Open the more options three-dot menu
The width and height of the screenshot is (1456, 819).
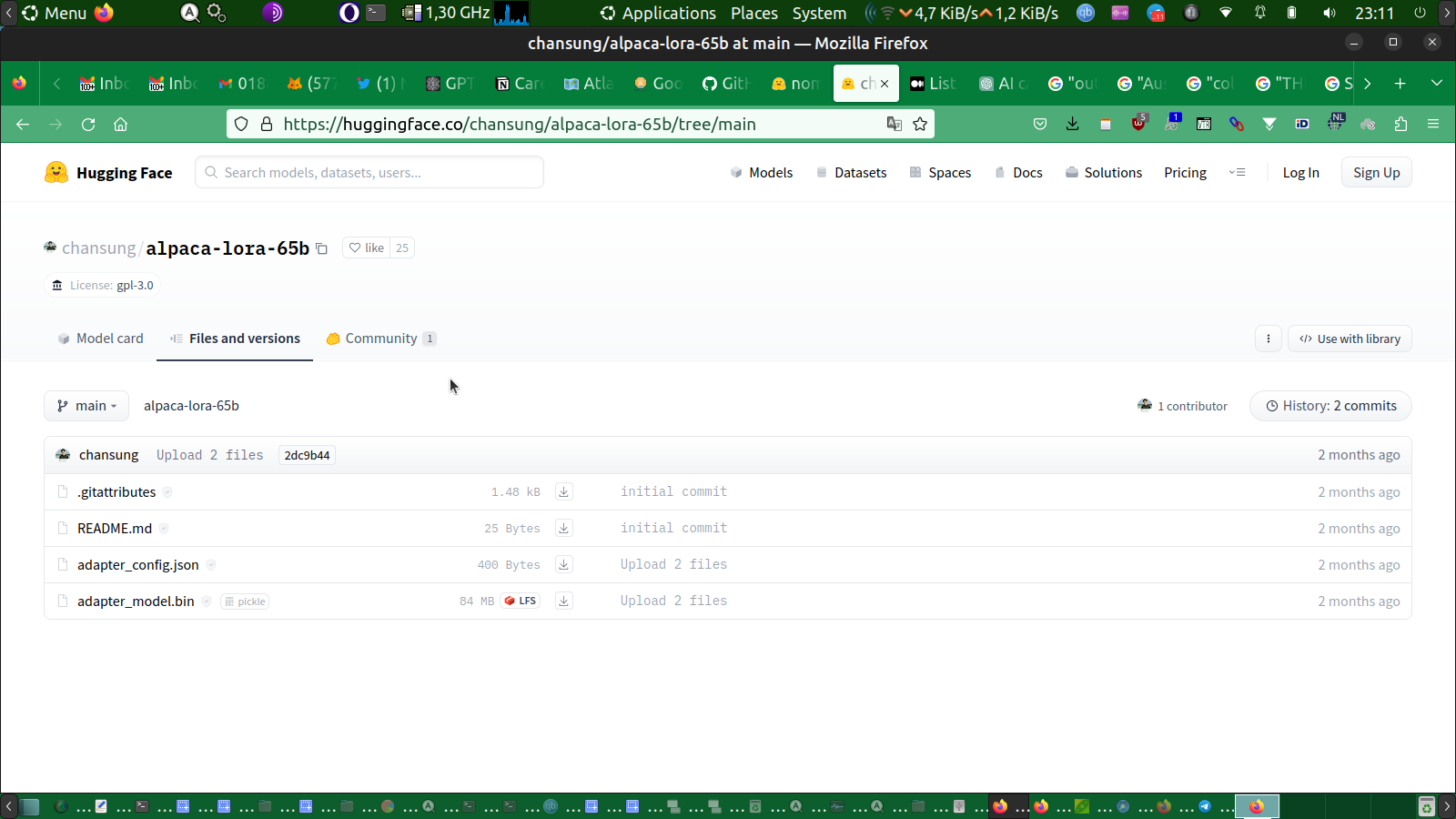(x=1269, y=339)
